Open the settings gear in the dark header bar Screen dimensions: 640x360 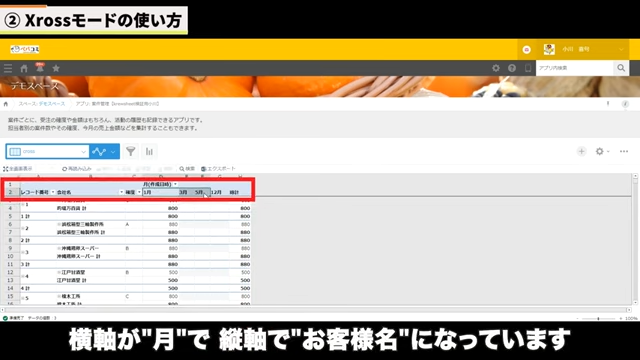496,68
